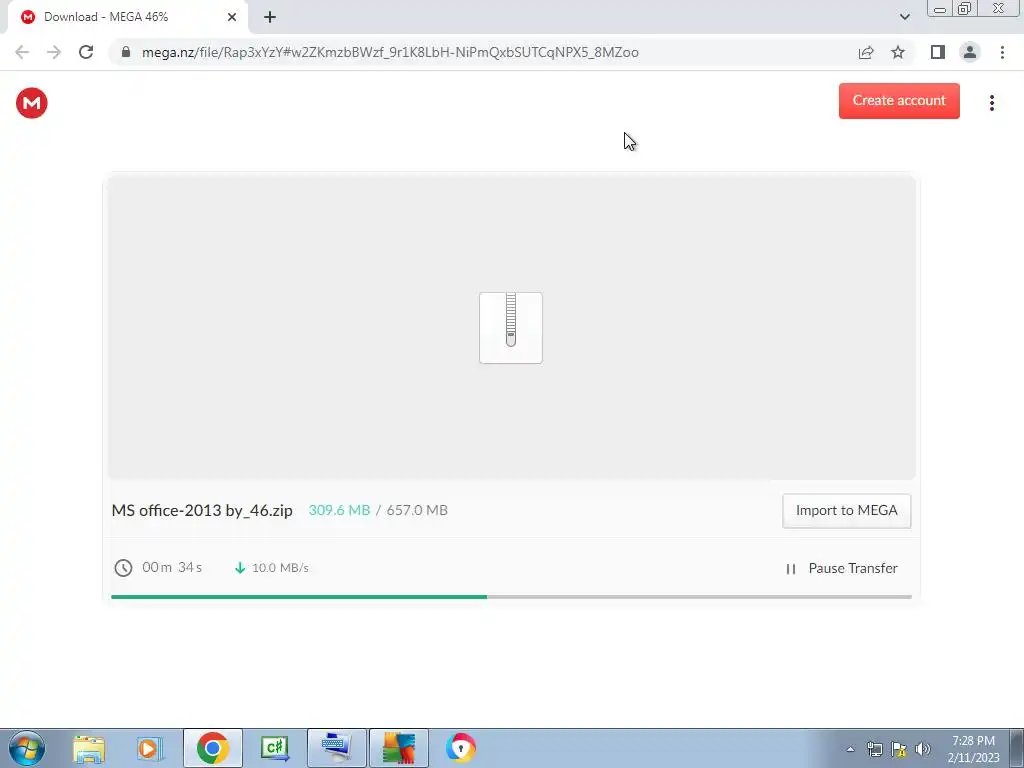The width and height of the screenshot is (1024, 768).
Task: Click the 10.0 MB/s speed text
Action: click(x=280, y=568)
